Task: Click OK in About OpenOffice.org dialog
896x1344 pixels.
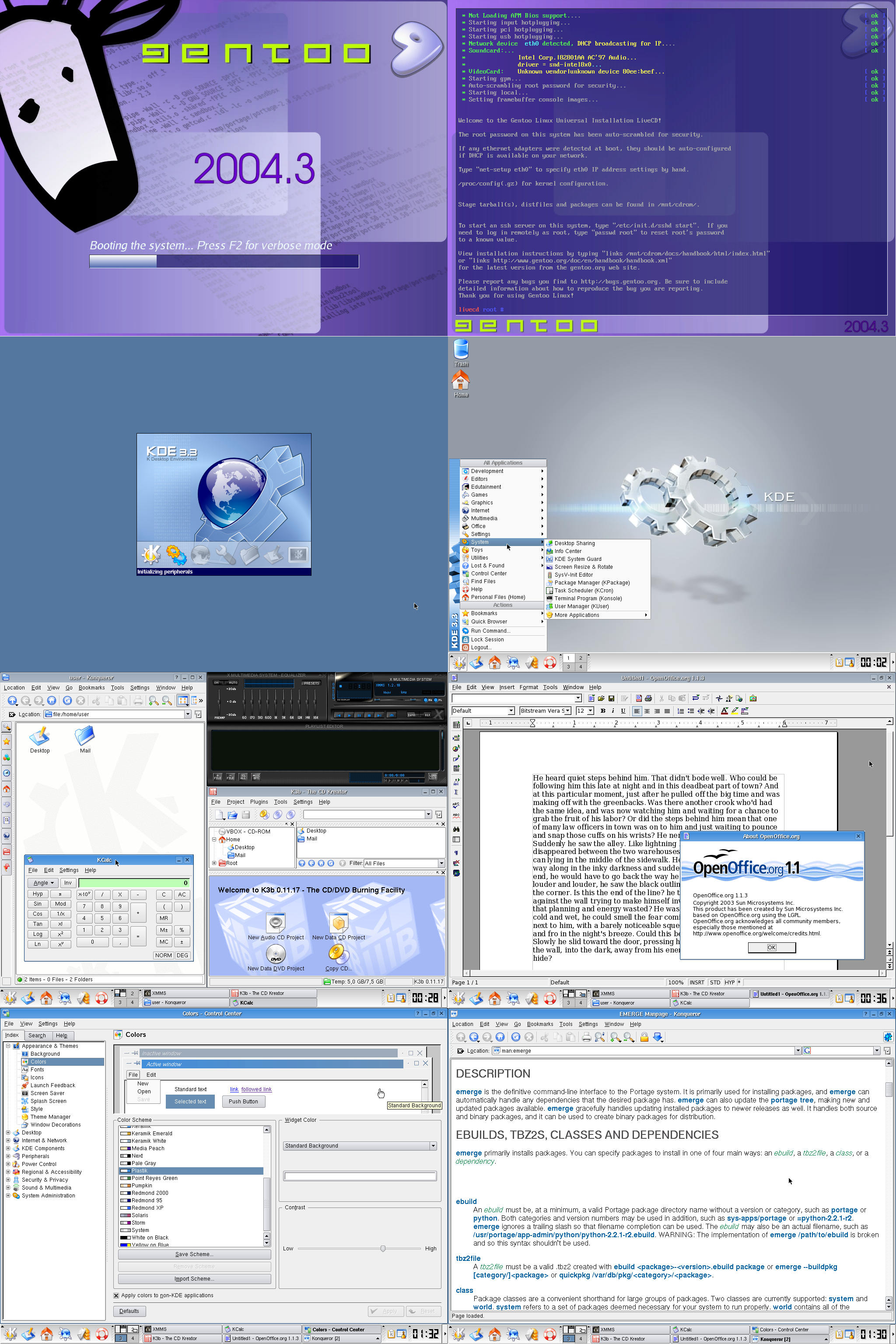Action: [771, 948]
